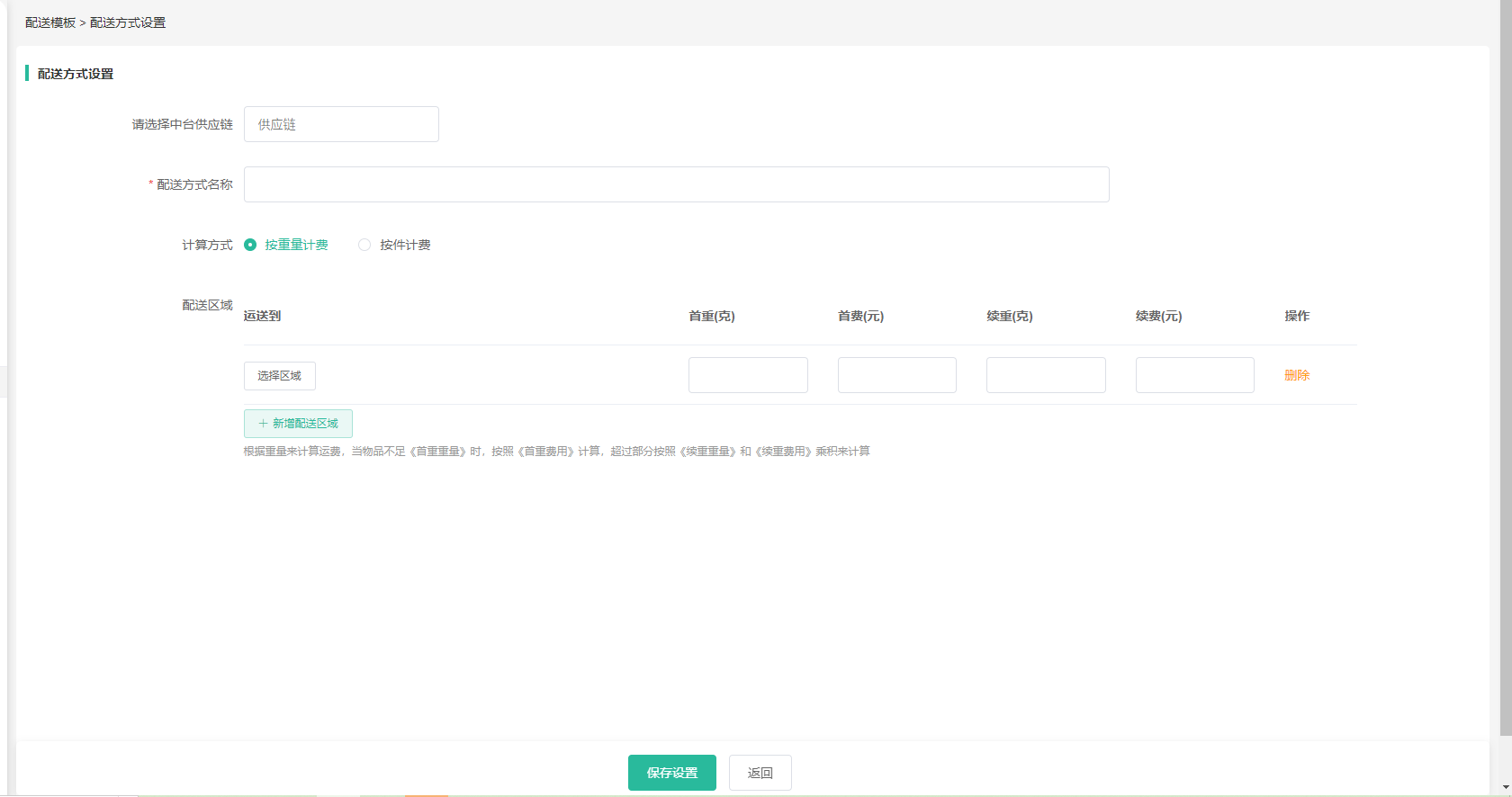
Task: Delete the row via 删除 link
Action: click(x=1296, y=375)
